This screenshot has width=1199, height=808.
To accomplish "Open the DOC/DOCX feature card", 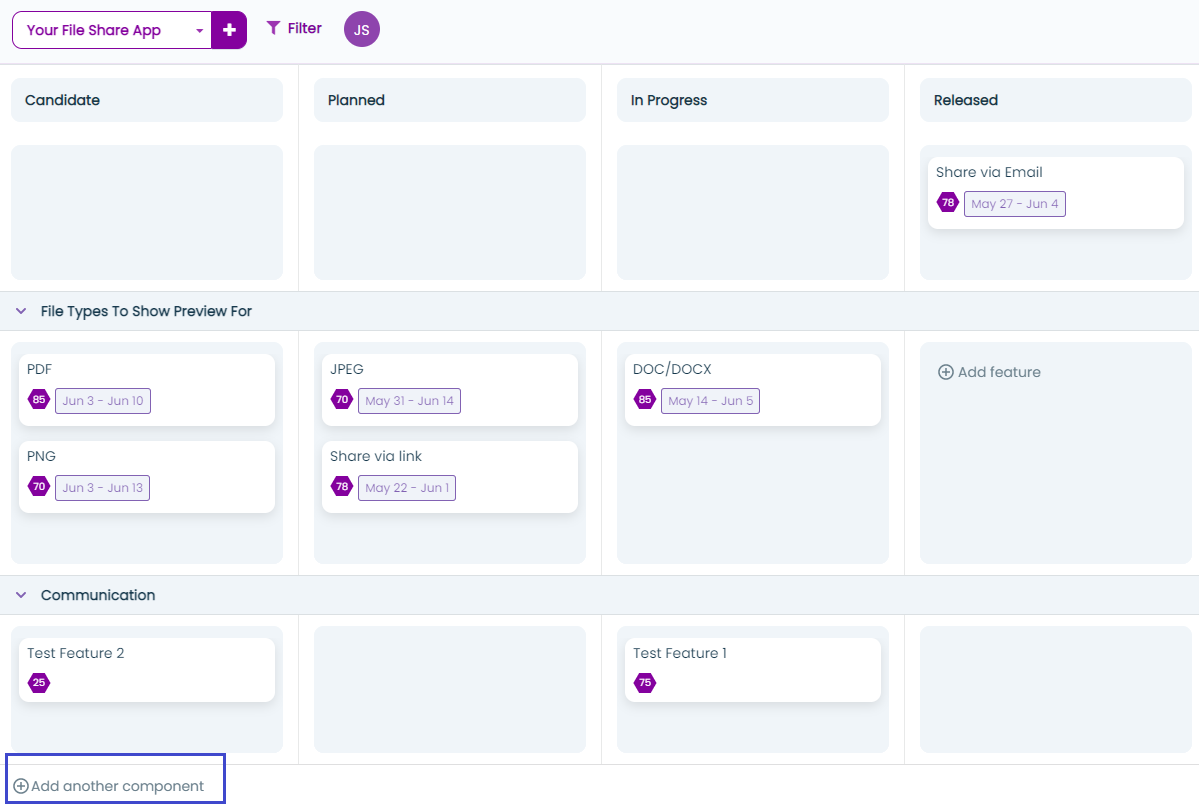I will (752, 371).
